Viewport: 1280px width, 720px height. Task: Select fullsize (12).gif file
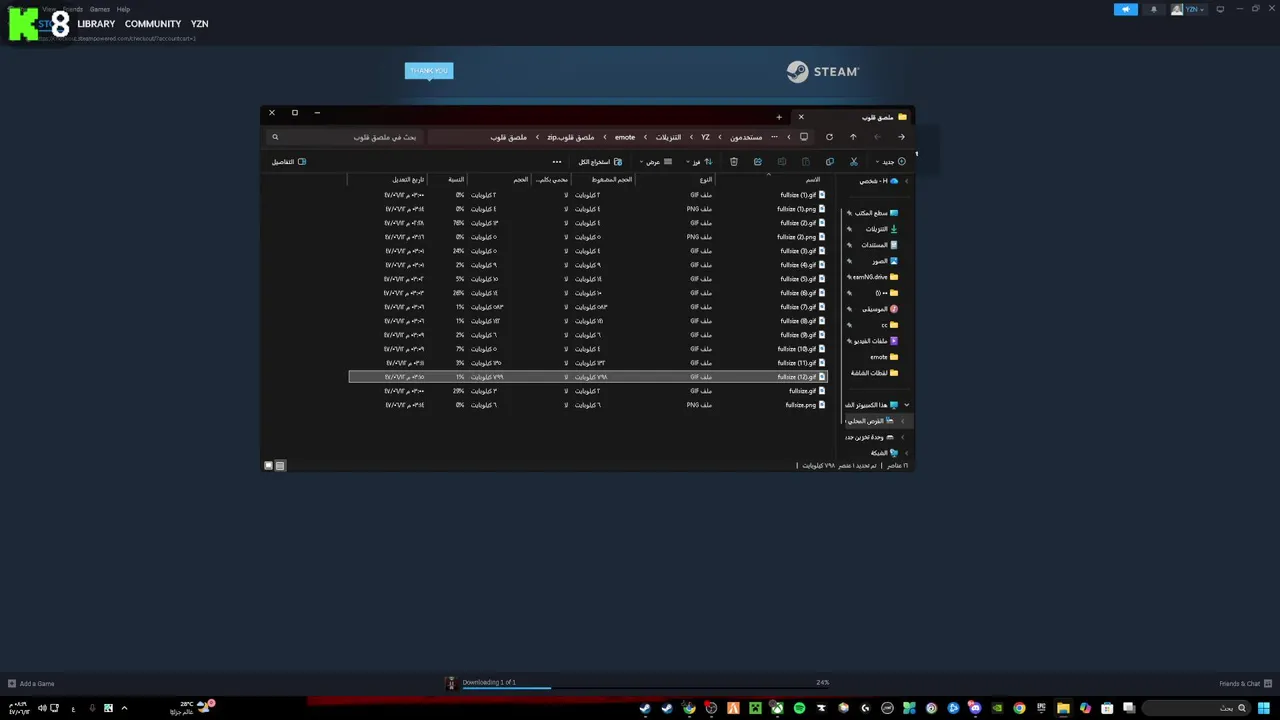pos(588,377)
